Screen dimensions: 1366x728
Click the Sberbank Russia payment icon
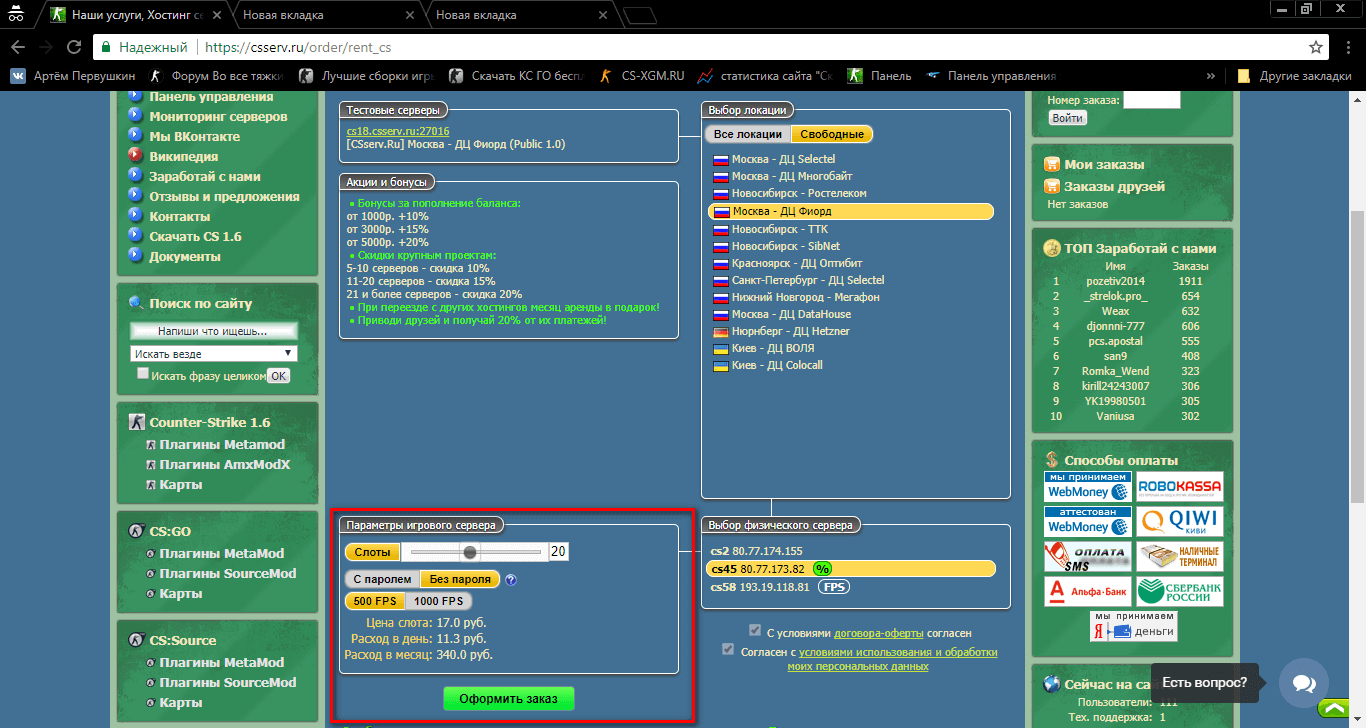click(x=1180, y=591)
